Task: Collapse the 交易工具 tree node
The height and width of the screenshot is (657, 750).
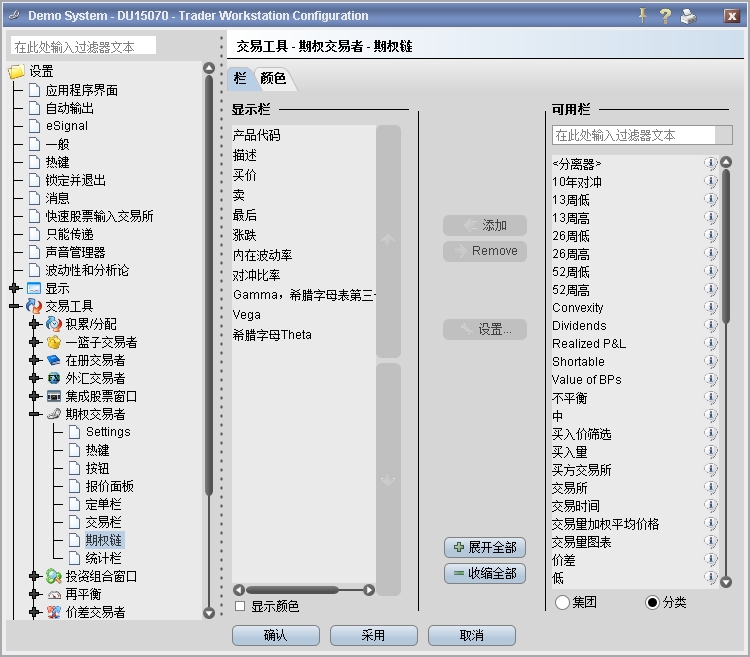Action: (14, 306)
